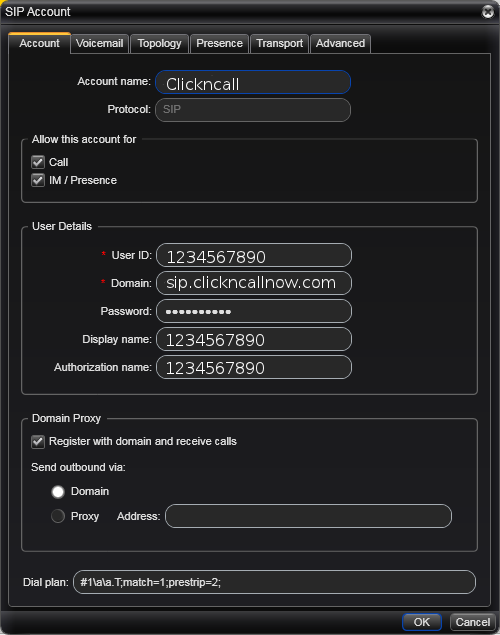
Task: Confirm settings with the OK button
Action: point(422,622)
